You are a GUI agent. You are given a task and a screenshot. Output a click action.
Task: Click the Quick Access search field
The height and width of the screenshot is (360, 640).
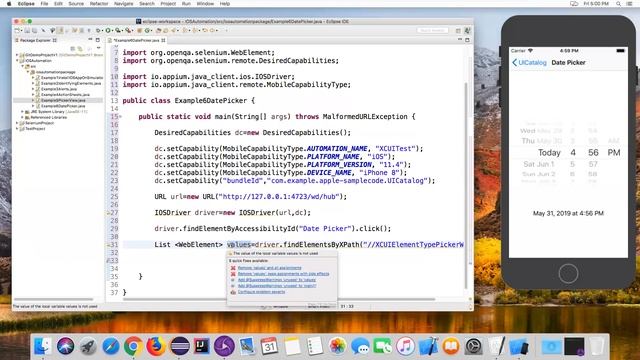[433, 31]
